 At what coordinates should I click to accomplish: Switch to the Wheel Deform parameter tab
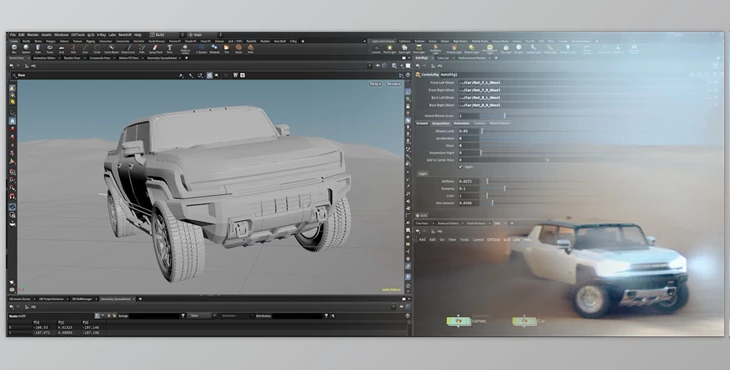click(500, 123)
